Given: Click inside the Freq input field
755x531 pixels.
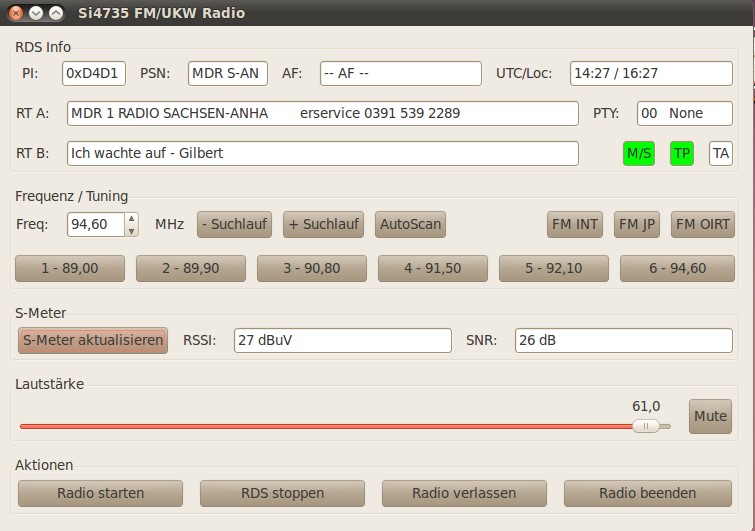Looking at the screenshot, I should coord(95,224).
